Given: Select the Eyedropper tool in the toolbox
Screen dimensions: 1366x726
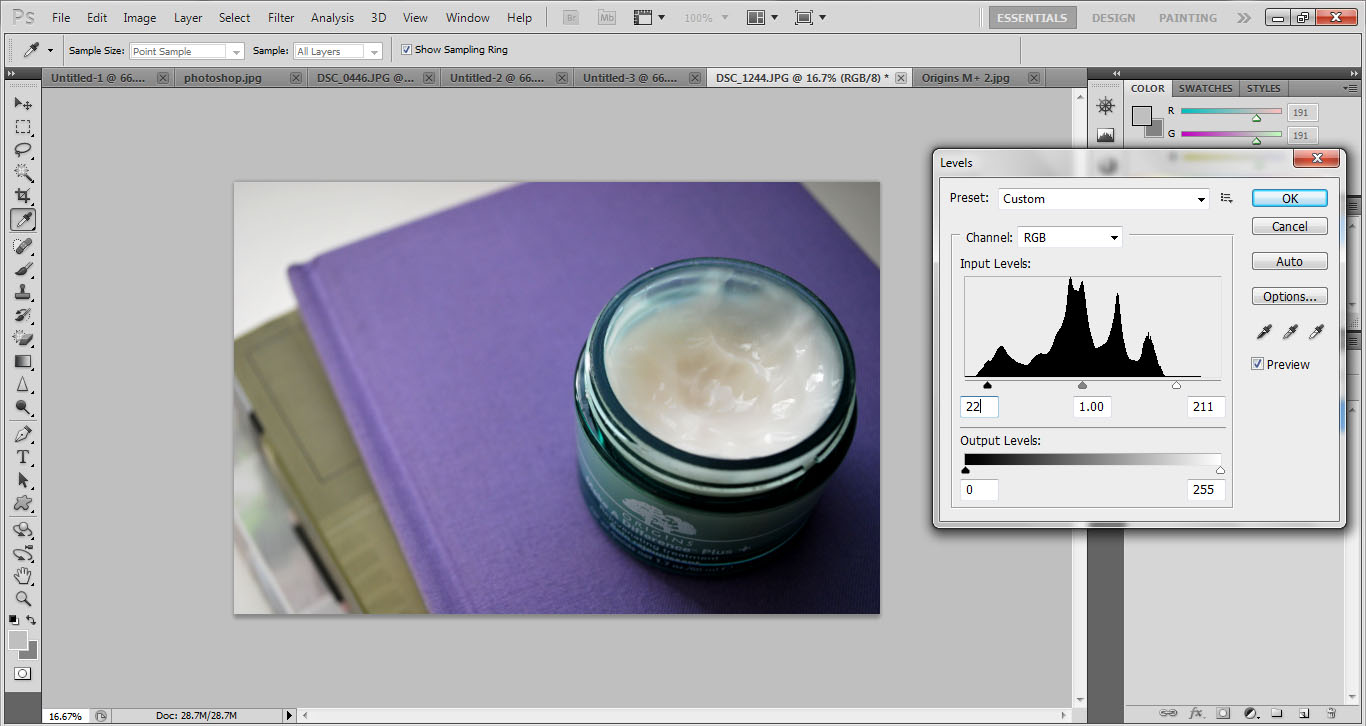Looking at the screenshot, I should [x=22, y=219].
